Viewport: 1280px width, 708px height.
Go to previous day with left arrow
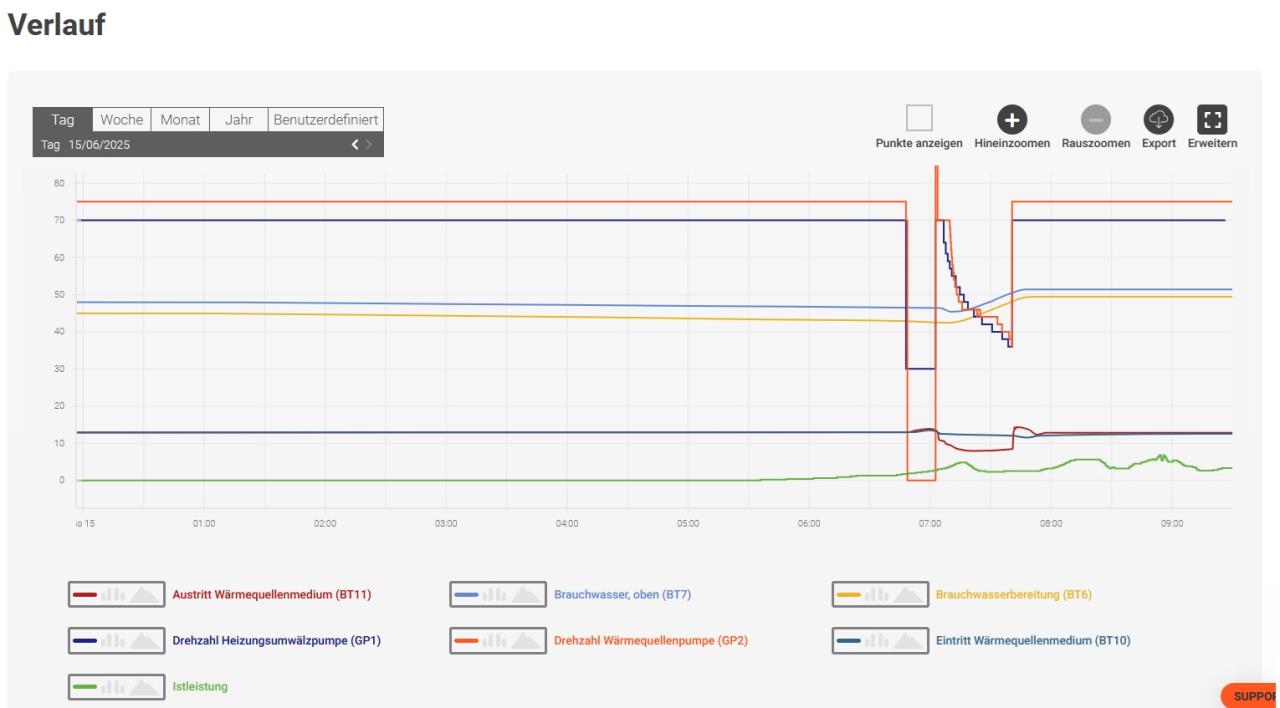354,145
